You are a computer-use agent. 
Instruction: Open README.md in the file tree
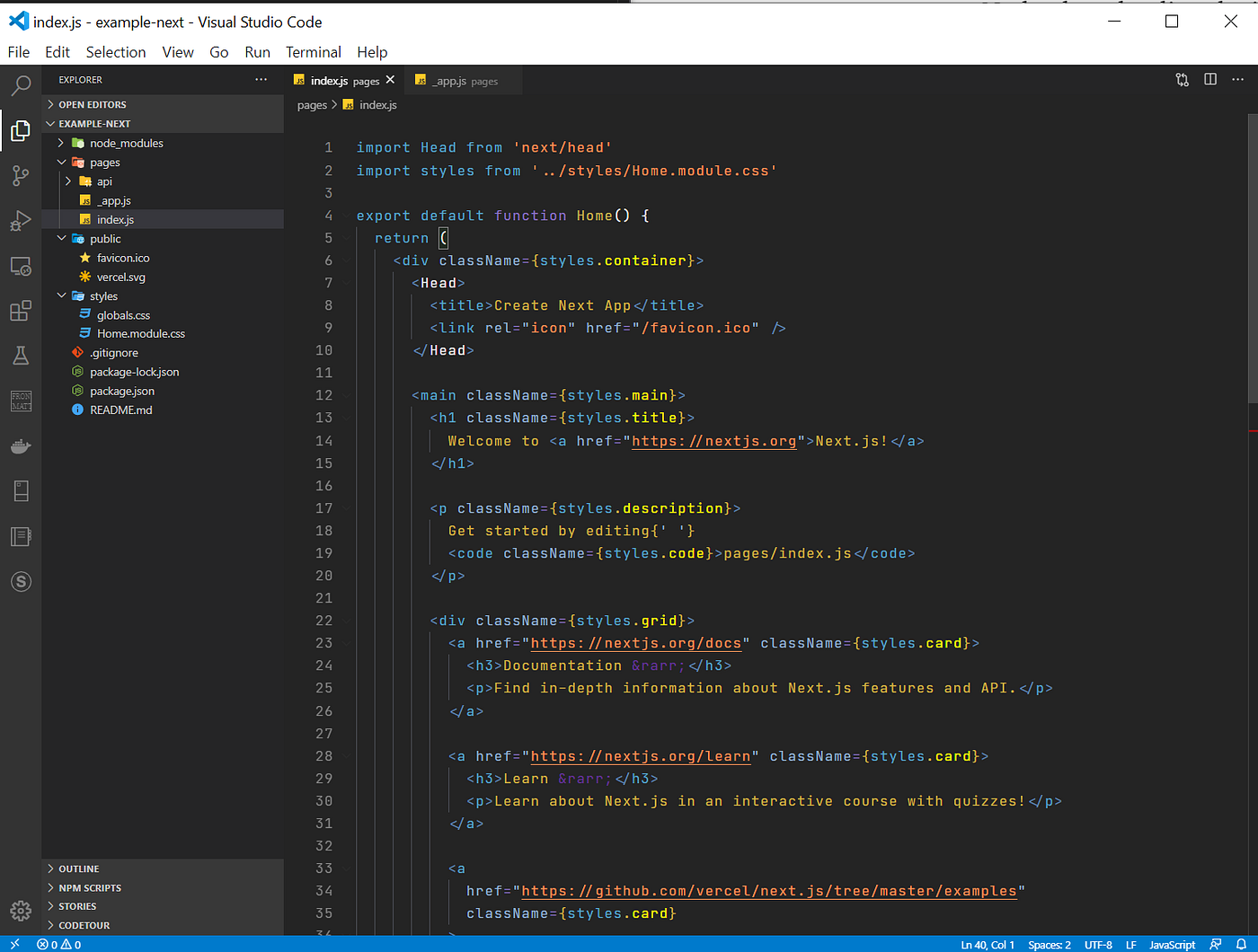click(x=163, y=410)
